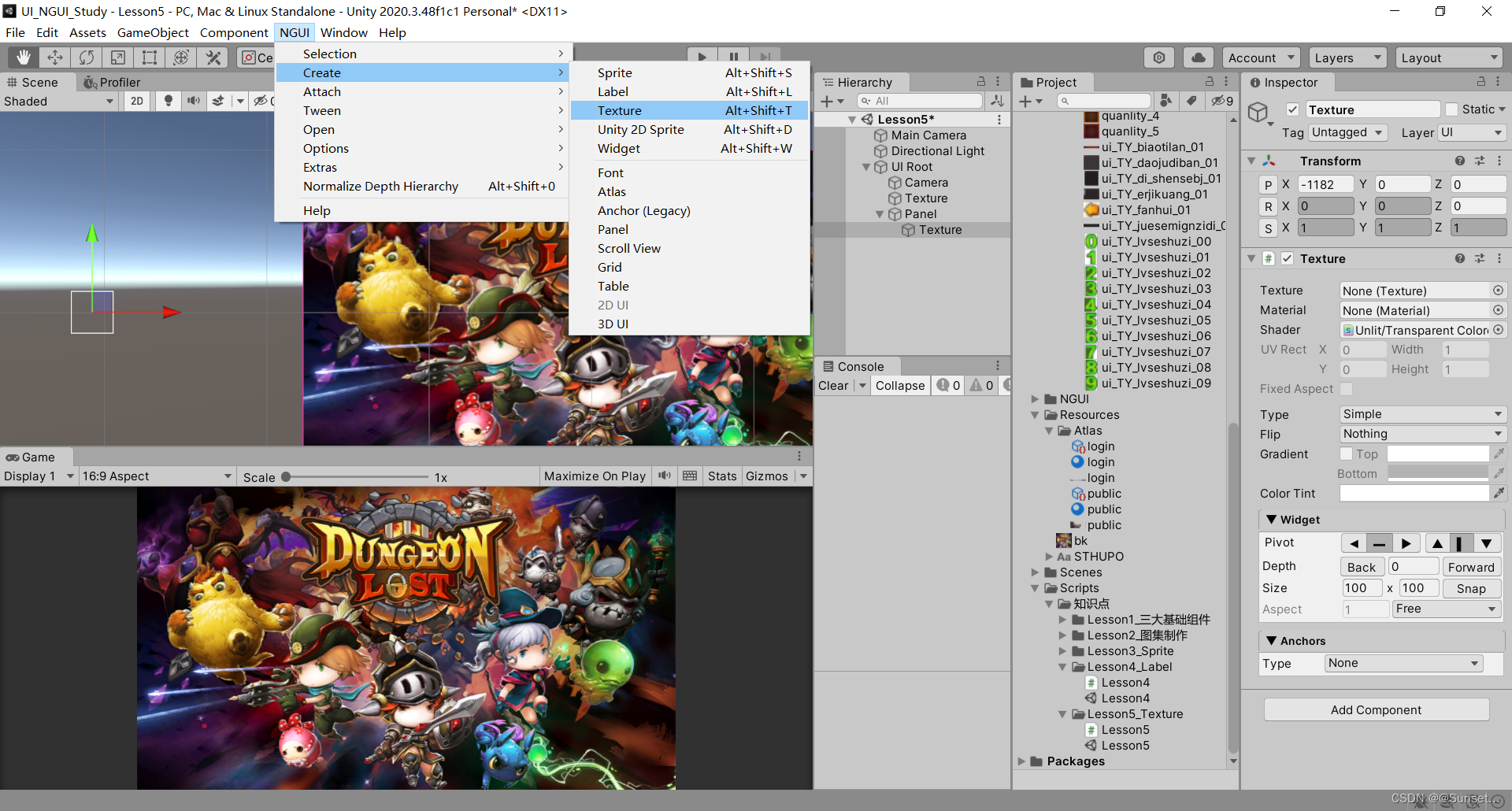Set pivot to left arrow

click(x=1354, y=543)
